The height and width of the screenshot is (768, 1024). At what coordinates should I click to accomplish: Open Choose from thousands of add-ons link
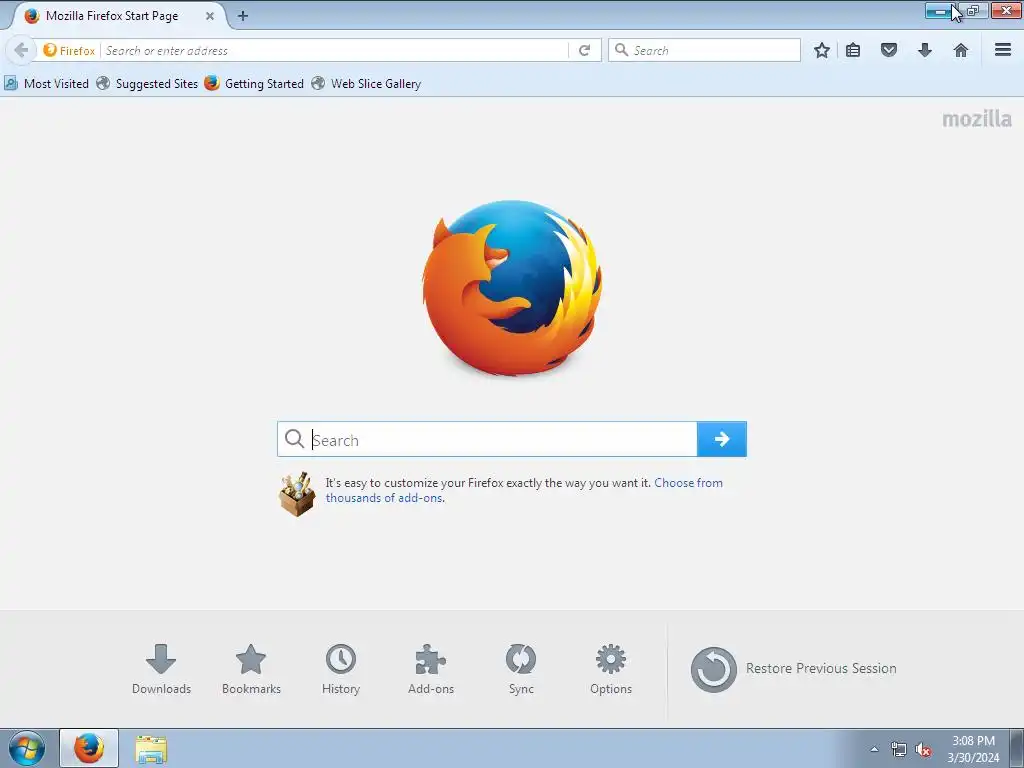tap(524, 490)
